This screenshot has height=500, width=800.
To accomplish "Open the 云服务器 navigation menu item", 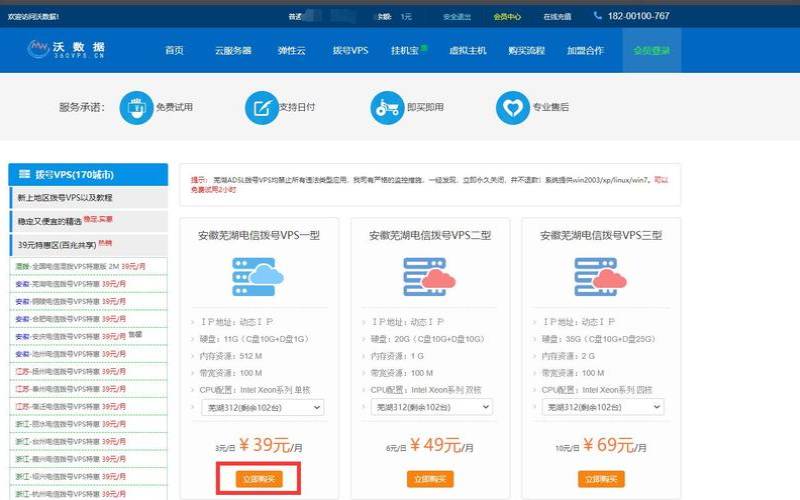I will click(233, 50).
